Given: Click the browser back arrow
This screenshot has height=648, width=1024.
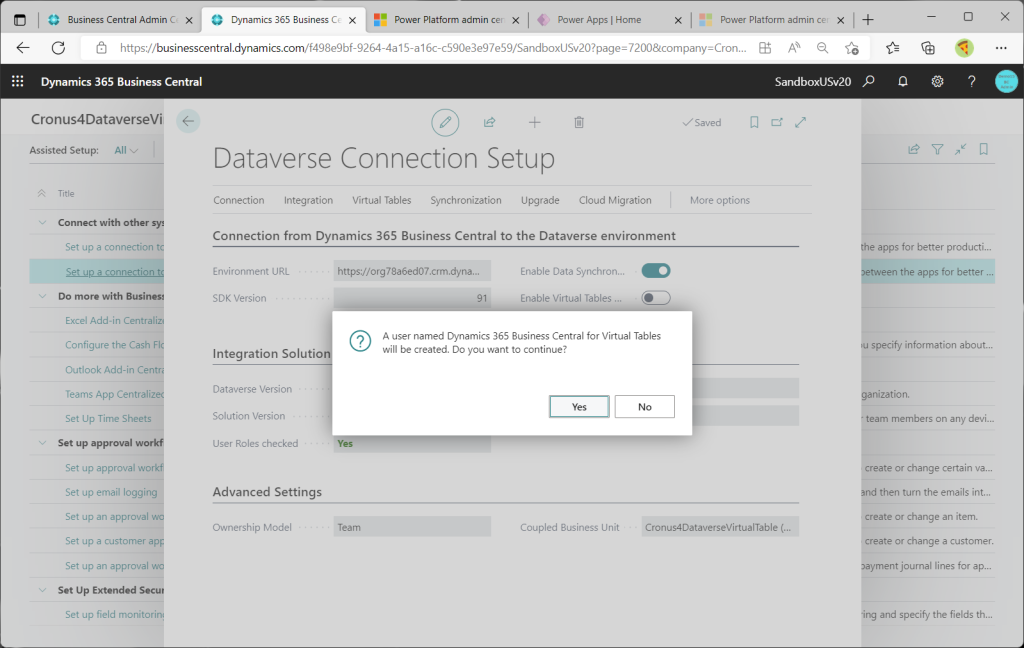Looking at the screenshot, I should tap(23, 48).
